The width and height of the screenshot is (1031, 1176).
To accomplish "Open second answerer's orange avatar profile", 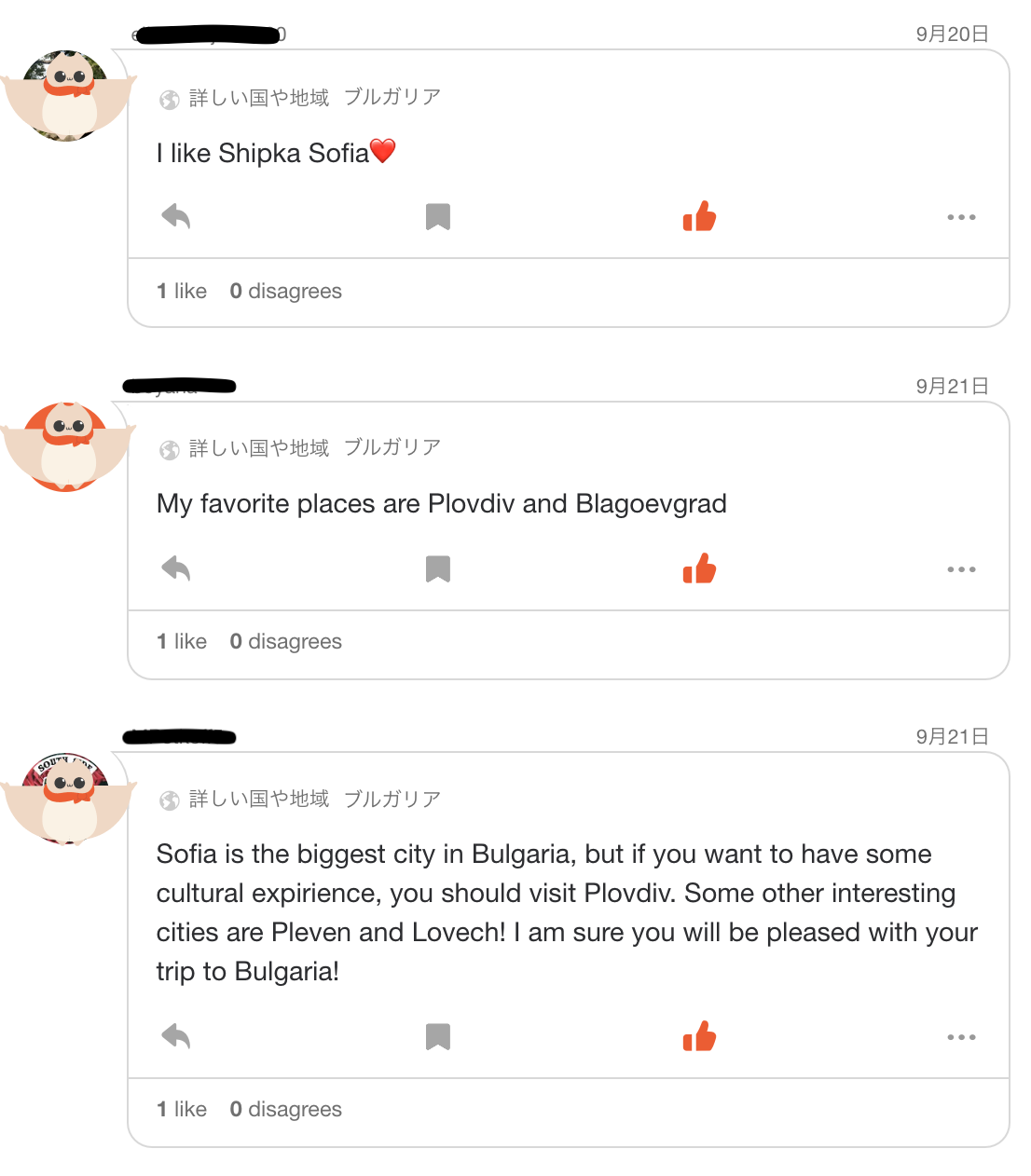I will (67, 447).
